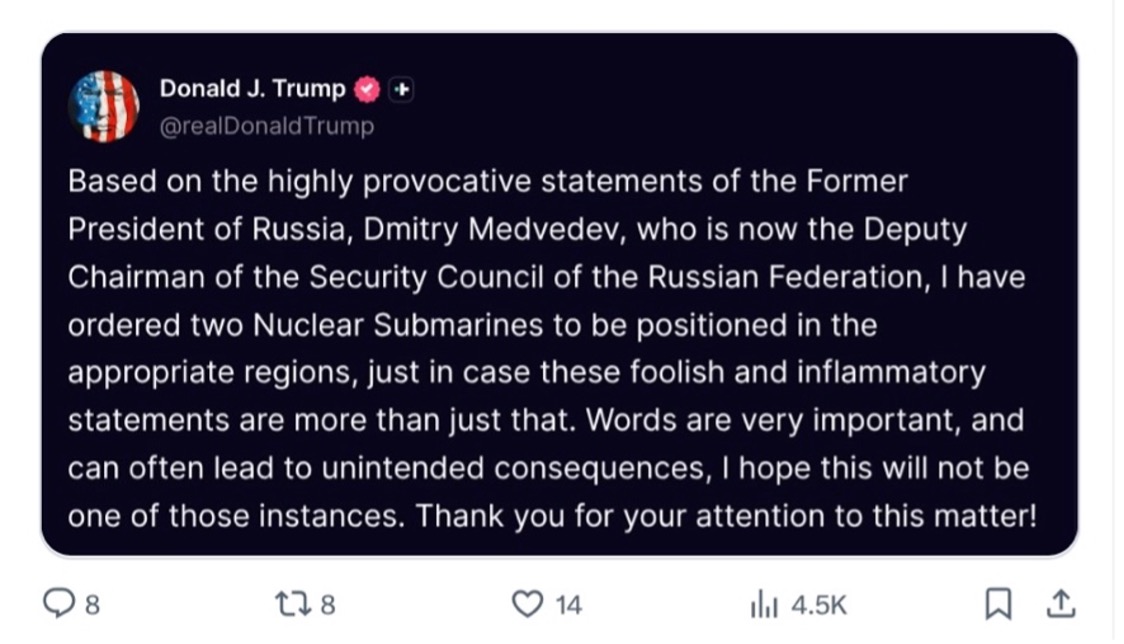This screenshot has width=1124, height=644.
Task: Click the reply count 8 next to bubble
Action: [92, 604]
